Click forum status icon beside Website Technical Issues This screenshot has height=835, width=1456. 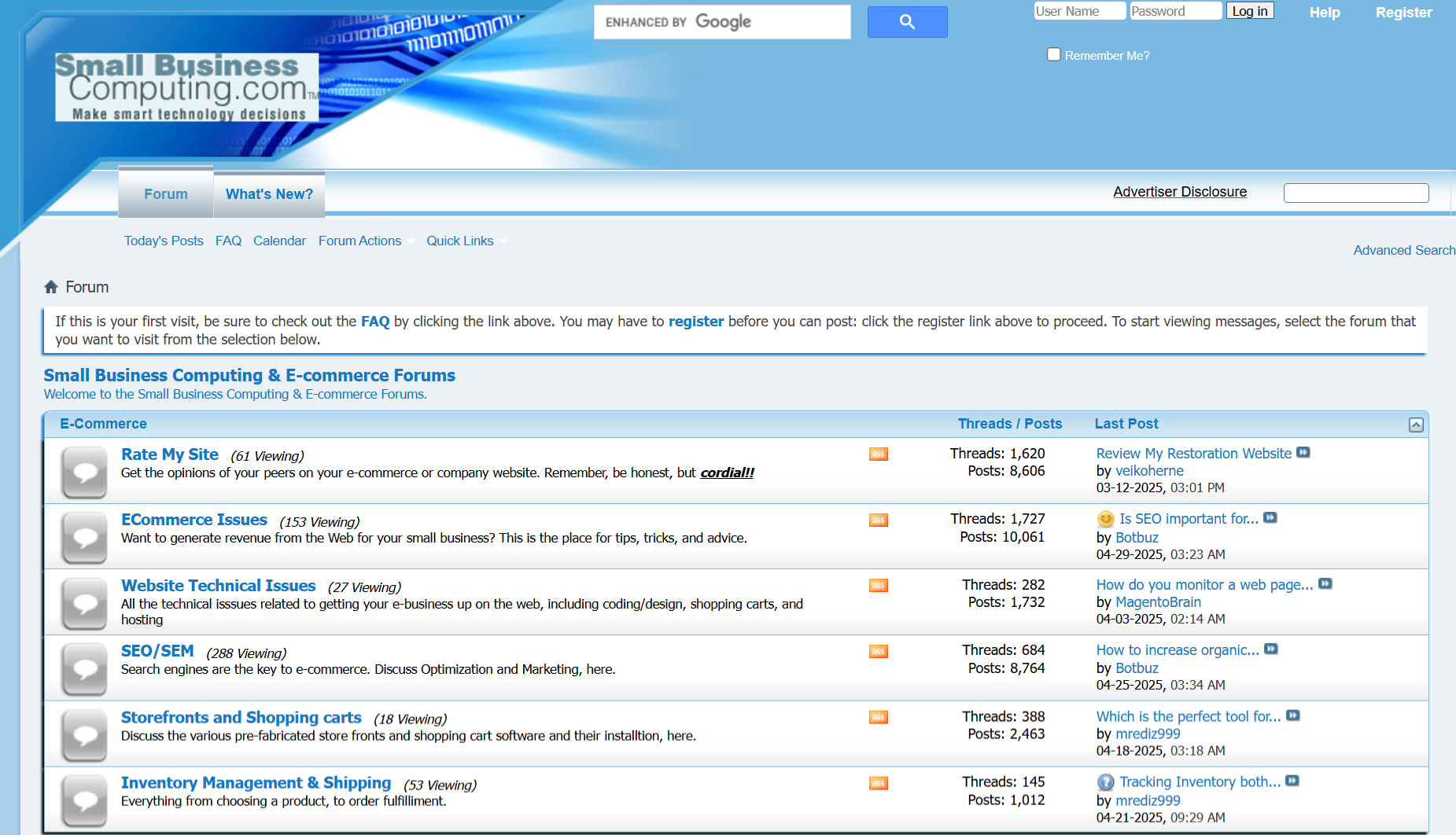coord(84,604)
